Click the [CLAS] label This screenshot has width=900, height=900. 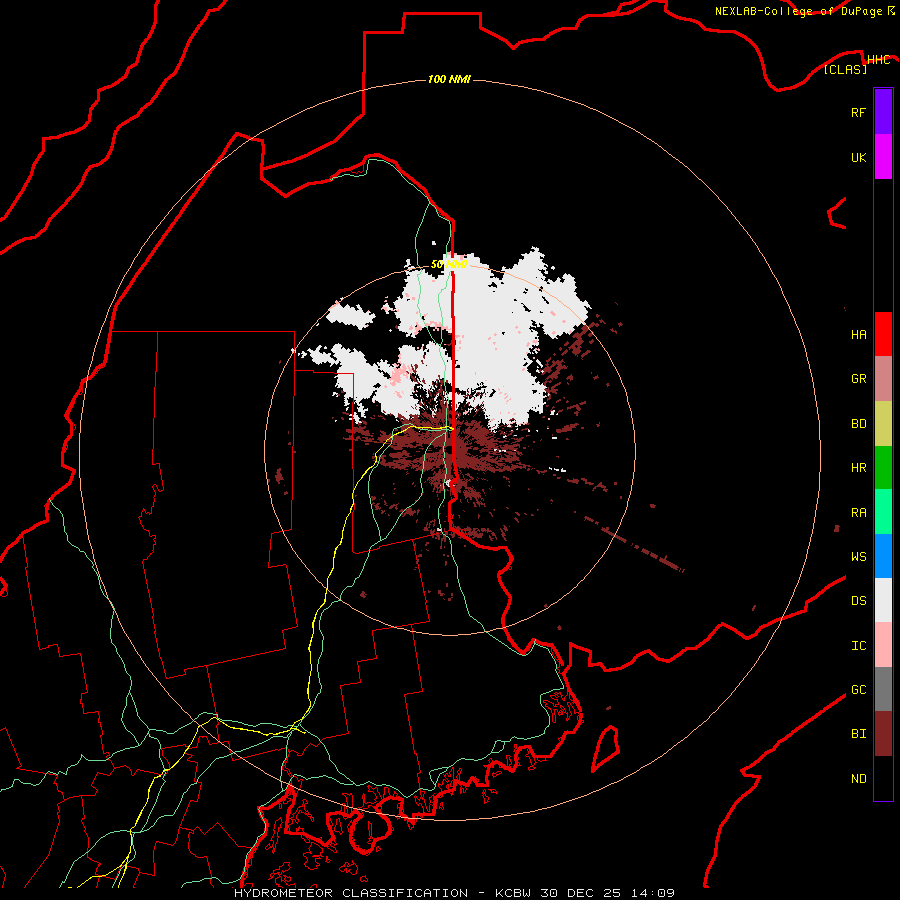coord(845,69)
